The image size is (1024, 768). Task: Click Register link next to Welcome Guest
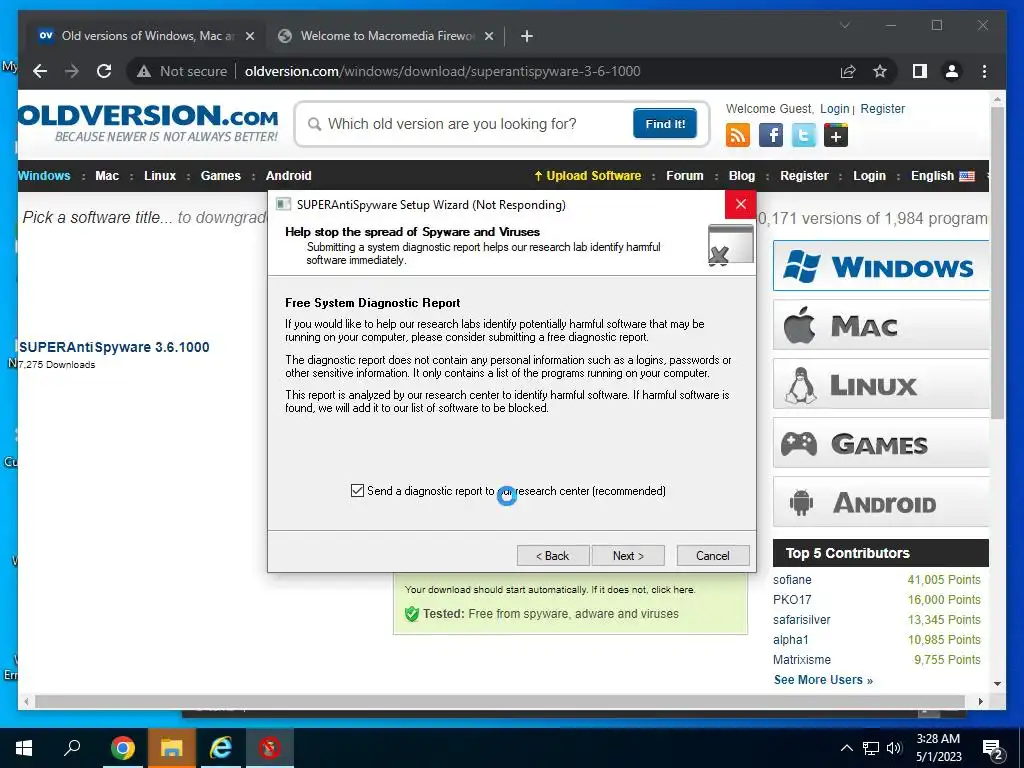click(x=882, y=108)
